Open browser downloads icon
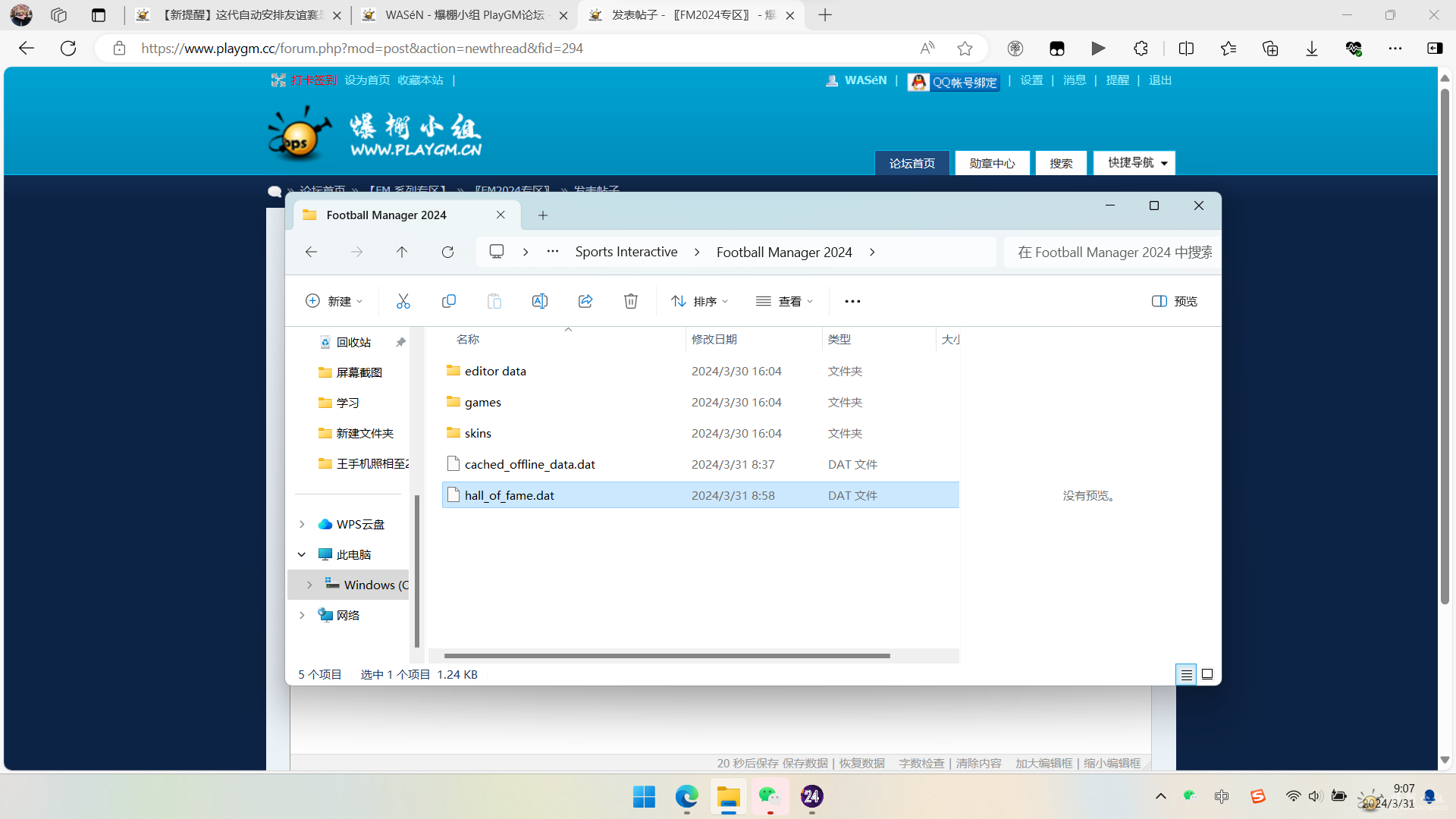The width and height of the screenshot is (1456, 819). coord(1312,49)
